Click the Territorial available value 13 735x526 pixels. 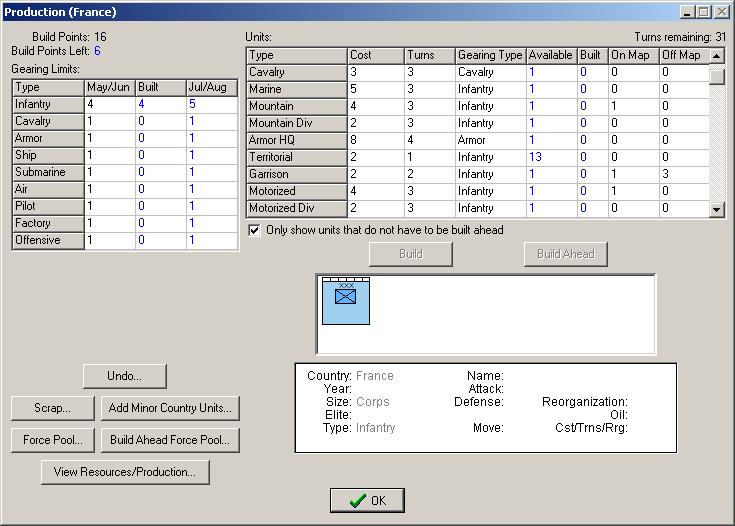pos(535,157)
